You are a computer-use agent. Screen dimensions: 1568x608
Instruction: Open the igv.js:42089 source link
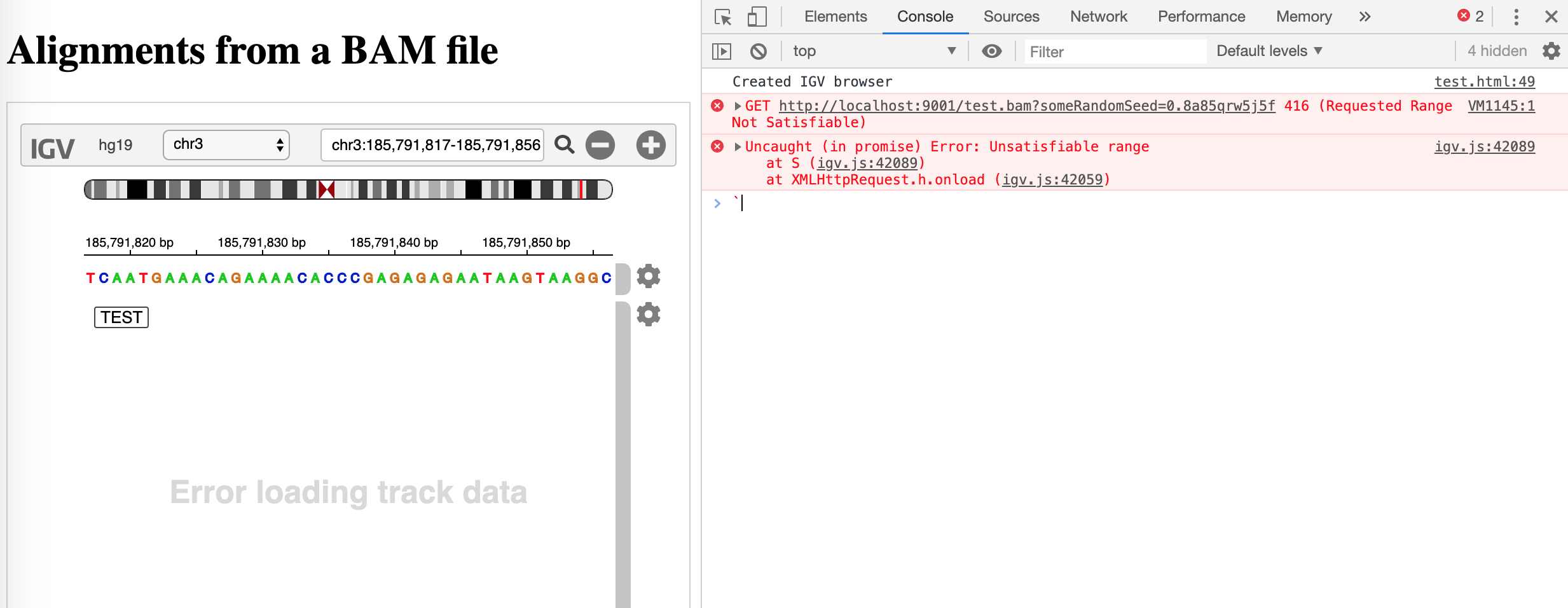click(x=1484, y=146)
